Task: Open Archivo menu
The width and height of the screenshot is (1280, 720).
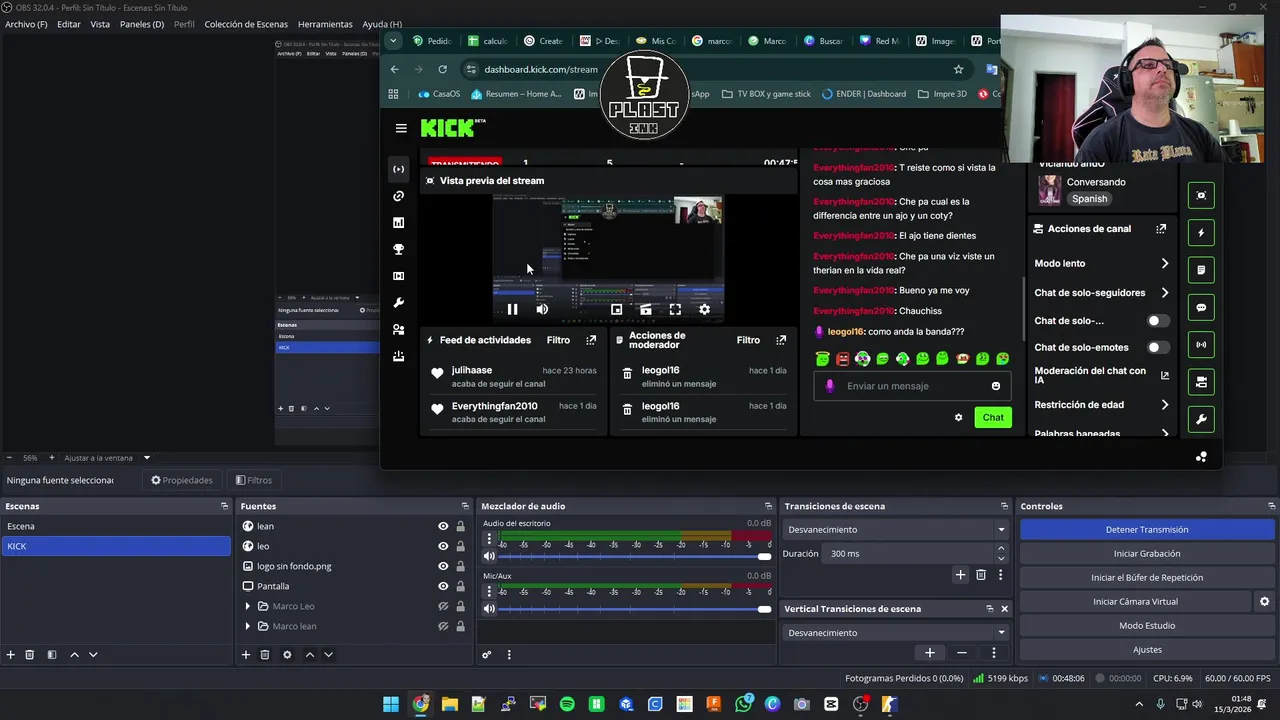Action: (26, 24)
